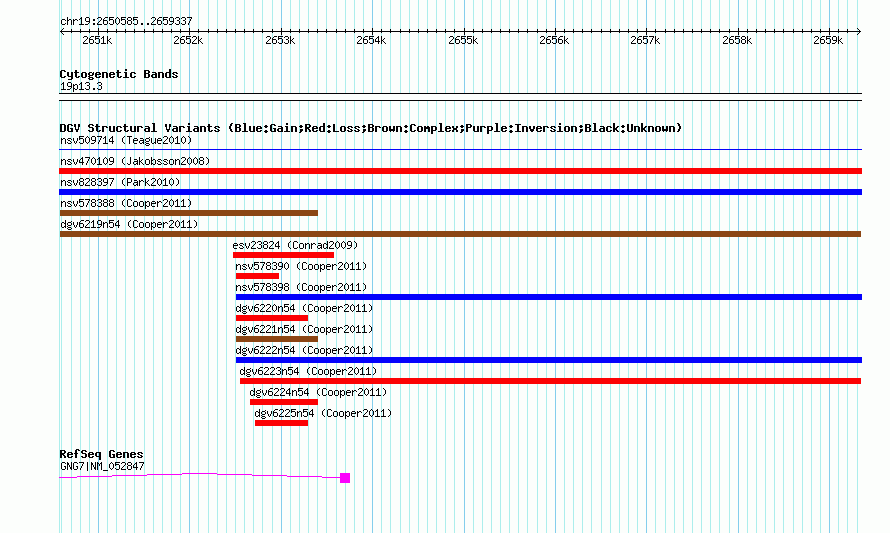Open the GNG7|NM_052847 gene label
The width and height of the screenshot is (890, 533).
pyautogui.click(x=102, y=467)
